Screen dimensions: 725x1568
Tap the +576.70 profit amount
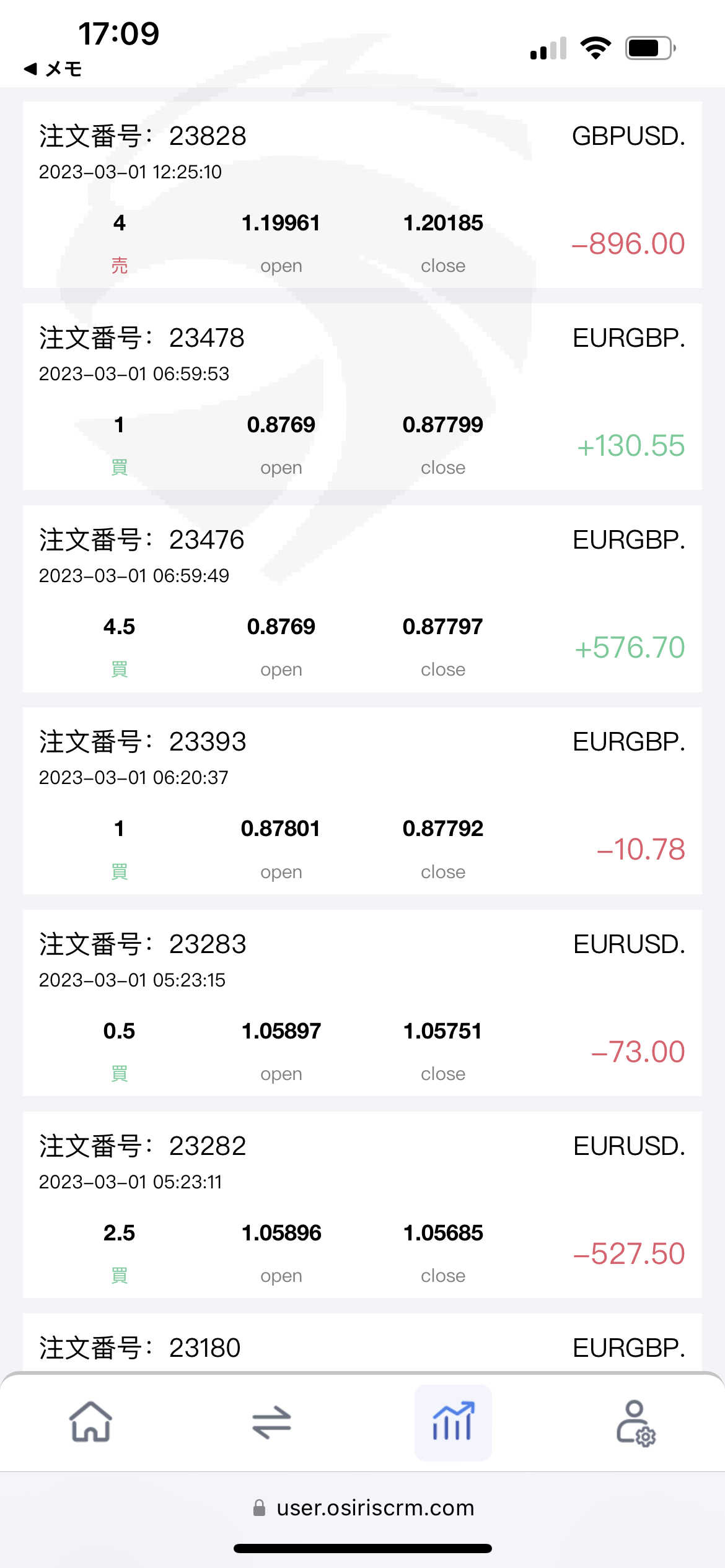pyautogui.click(x=629, y=648)
